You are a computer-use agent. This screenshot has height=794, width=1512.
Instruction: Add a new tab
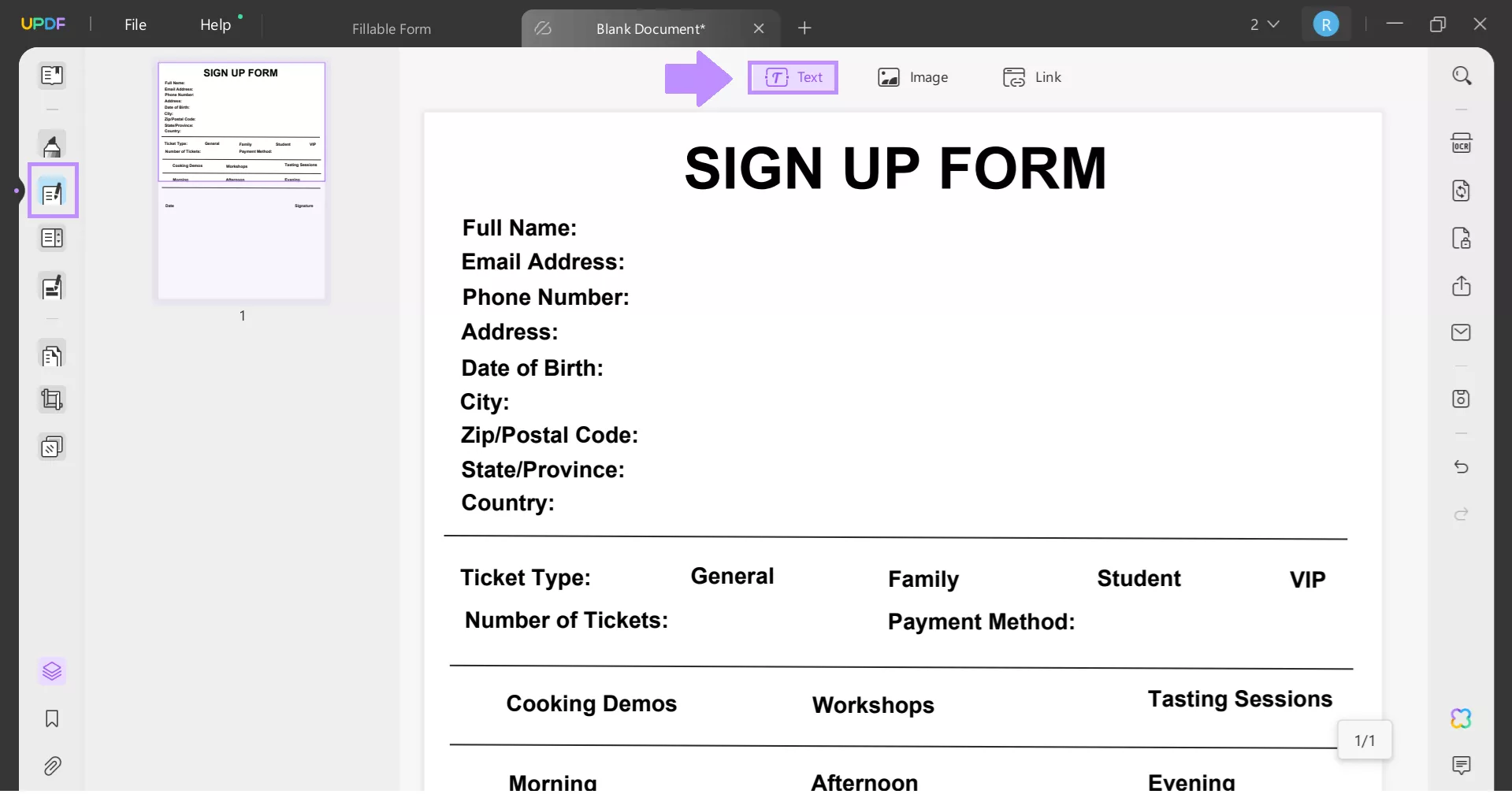(x=804, y=28)
